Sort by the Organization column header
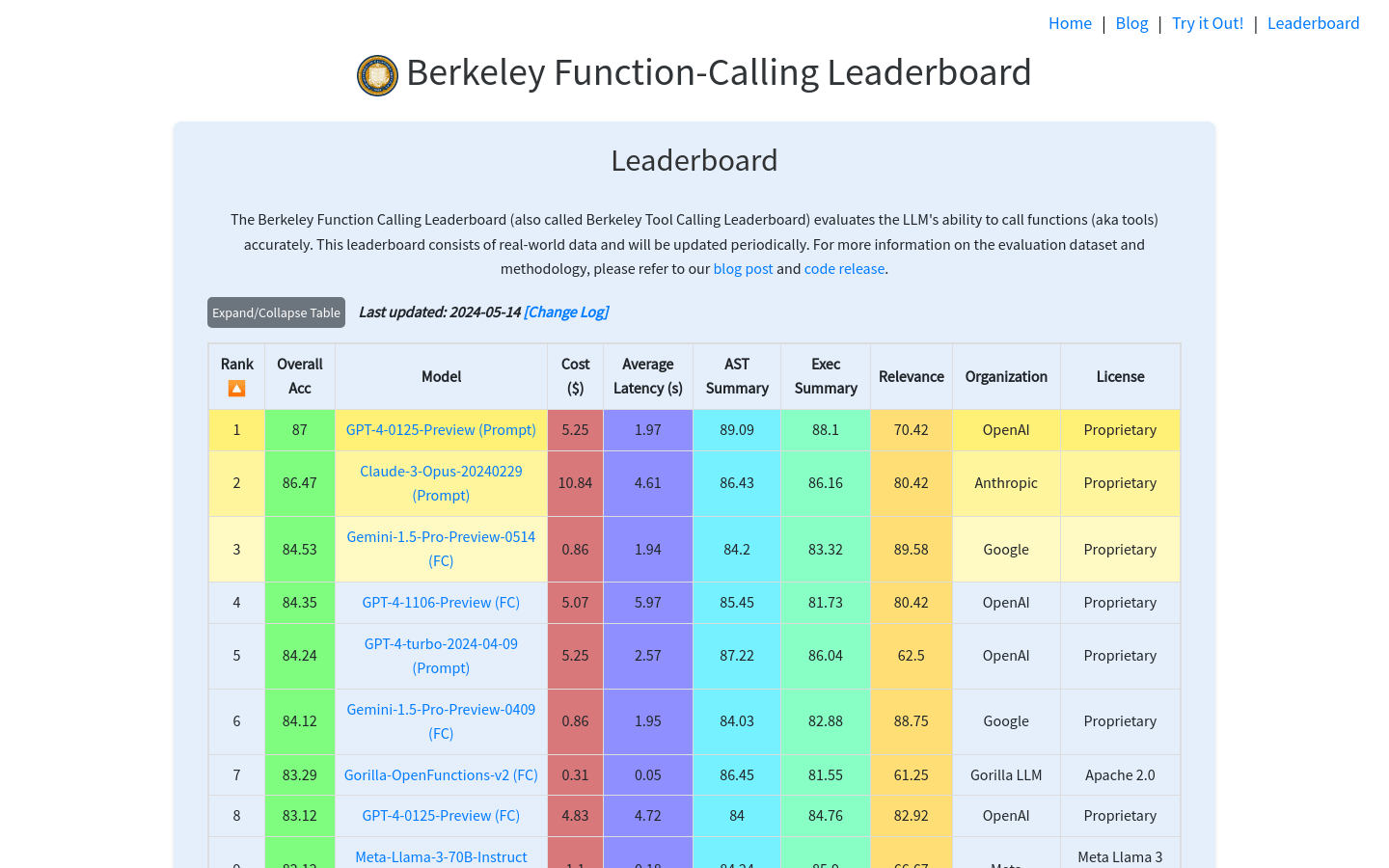This screenshot has height=868, width=1389. 1006,376
